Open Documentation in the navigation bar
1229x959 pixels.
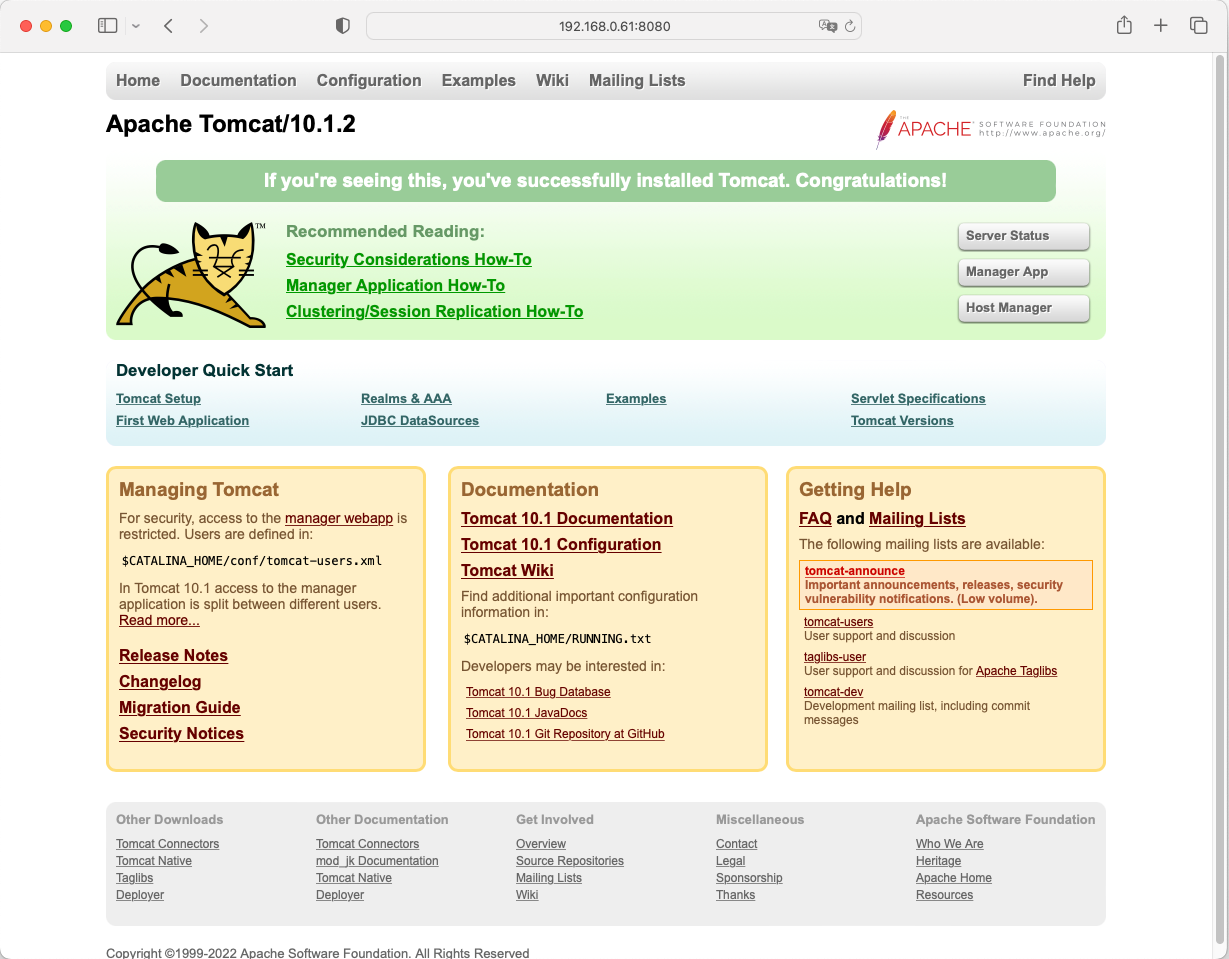(x=238, y=80)
